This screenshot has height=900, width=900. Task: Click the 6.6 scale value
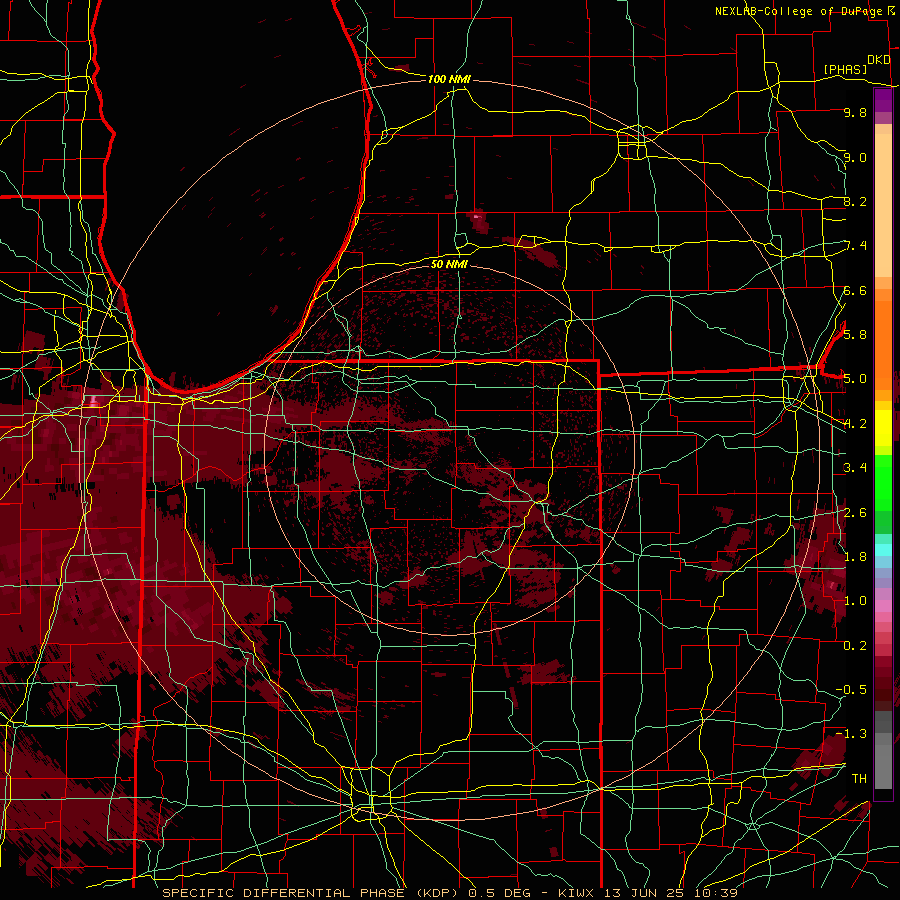pos(855,290)
